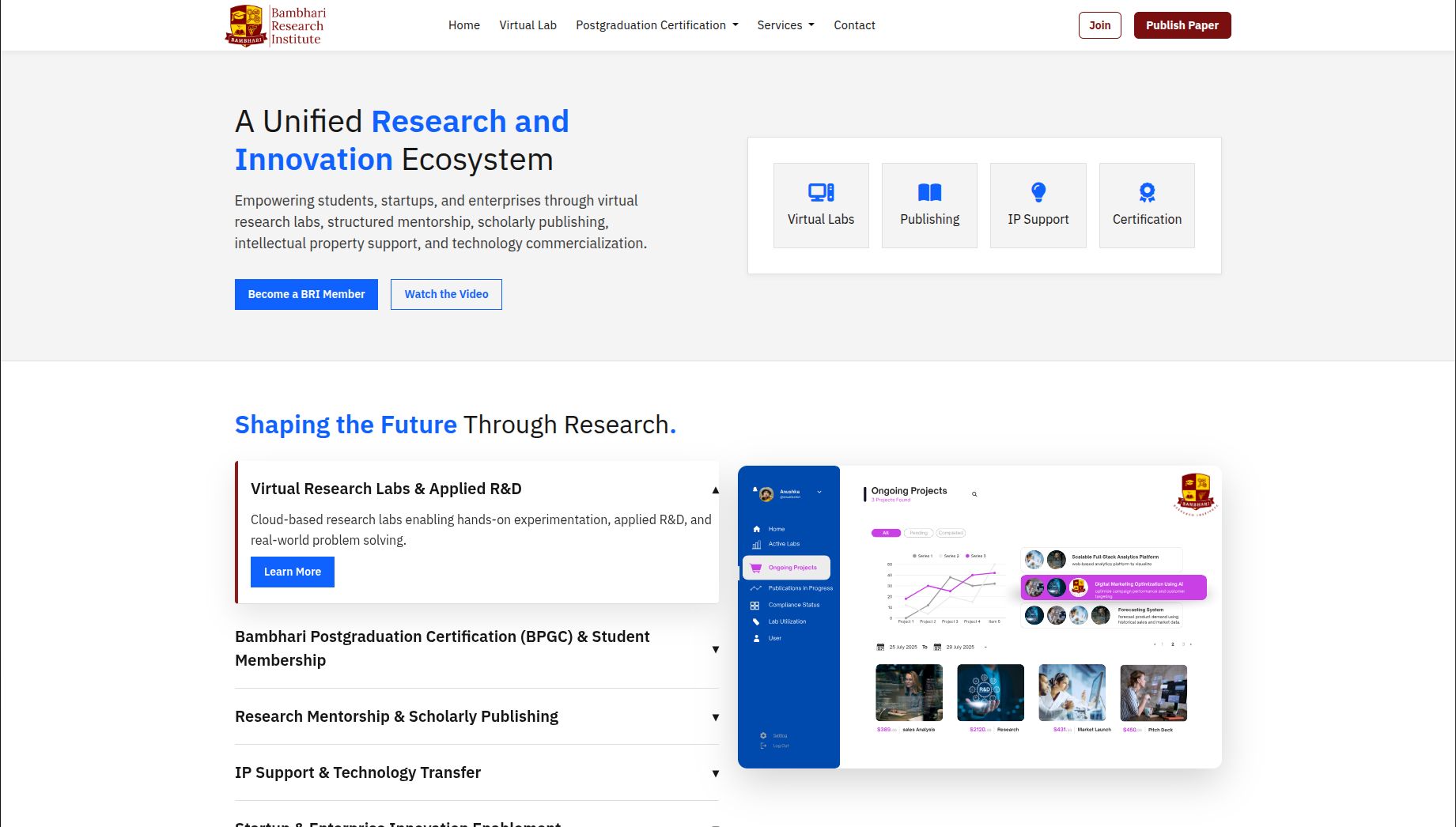
Task: Expand IP Support & Technology Transfer section
Action: [x=715, y=773]
